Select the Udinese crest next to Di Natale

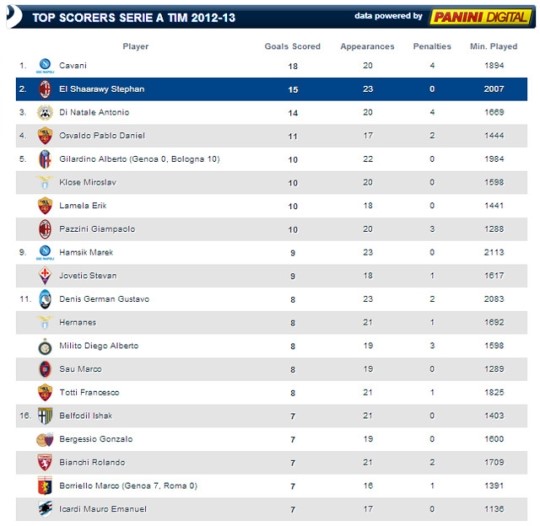point(45,113)
